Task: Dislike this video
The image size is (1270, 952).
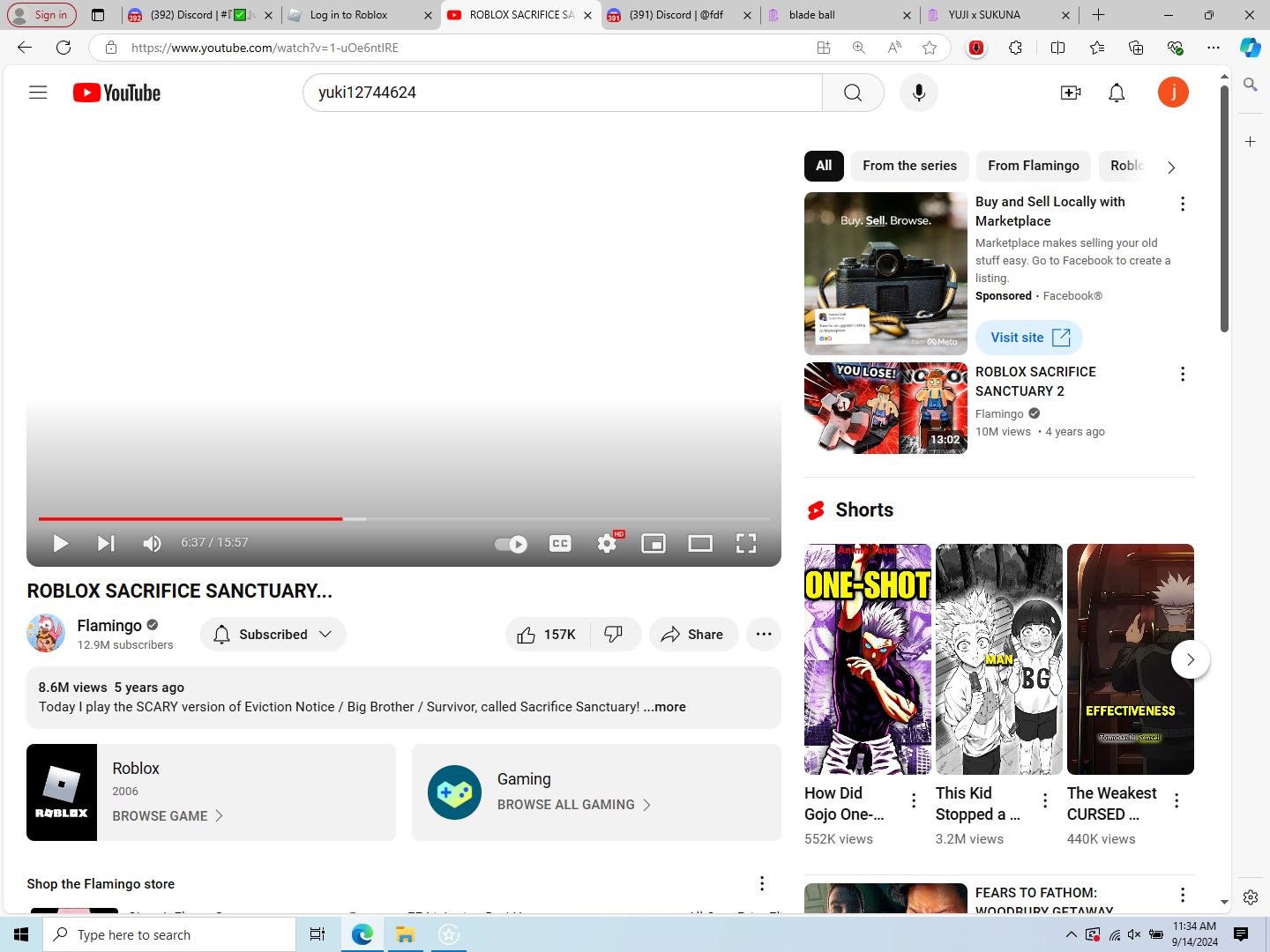Action: pyautogui.click(x=615, y=635)
